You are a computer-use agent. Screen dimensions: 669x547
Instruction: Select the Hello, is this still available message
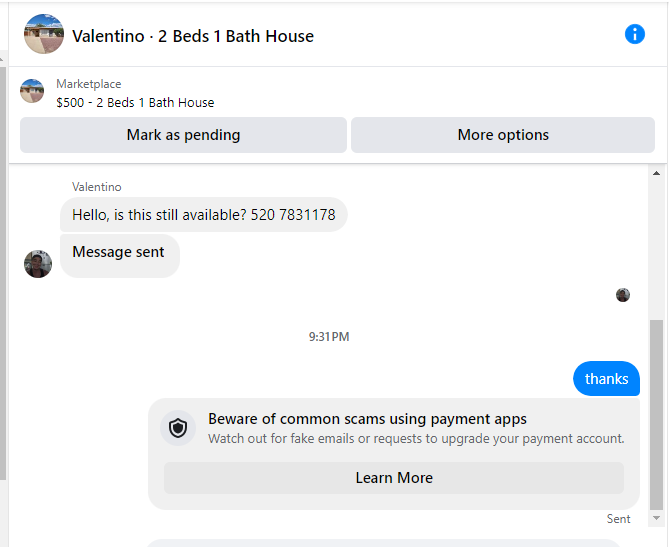pos(204,215)
